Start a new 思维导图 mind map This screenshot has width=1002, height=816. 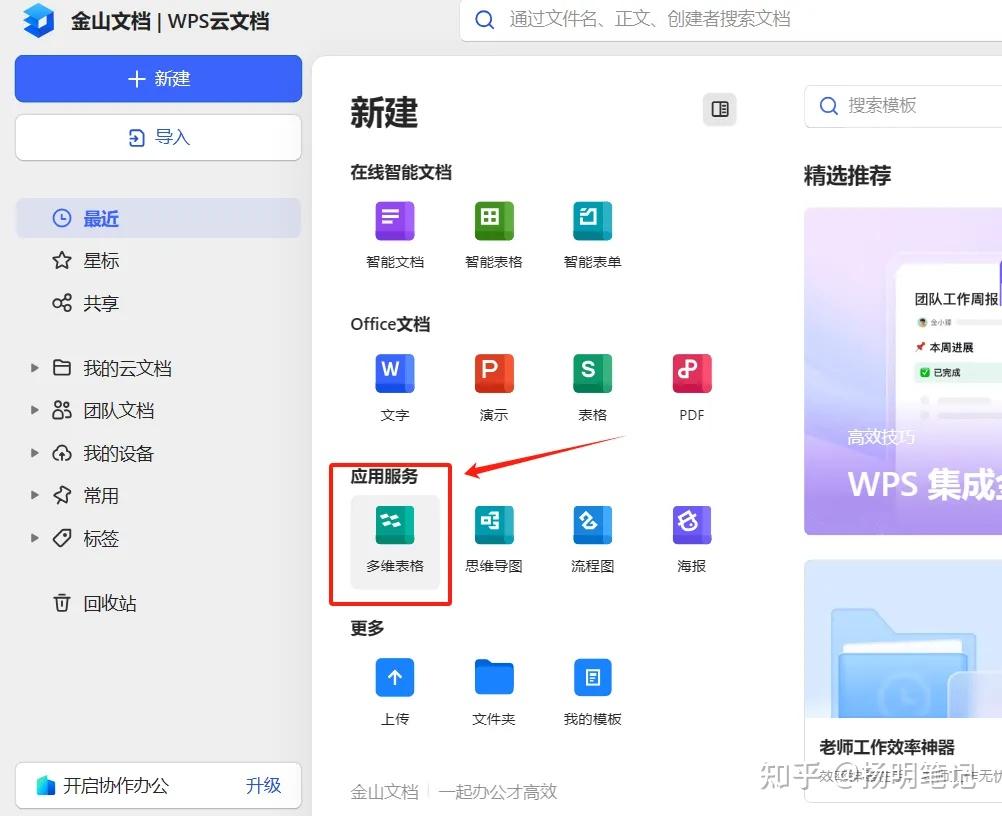[492, 524]
